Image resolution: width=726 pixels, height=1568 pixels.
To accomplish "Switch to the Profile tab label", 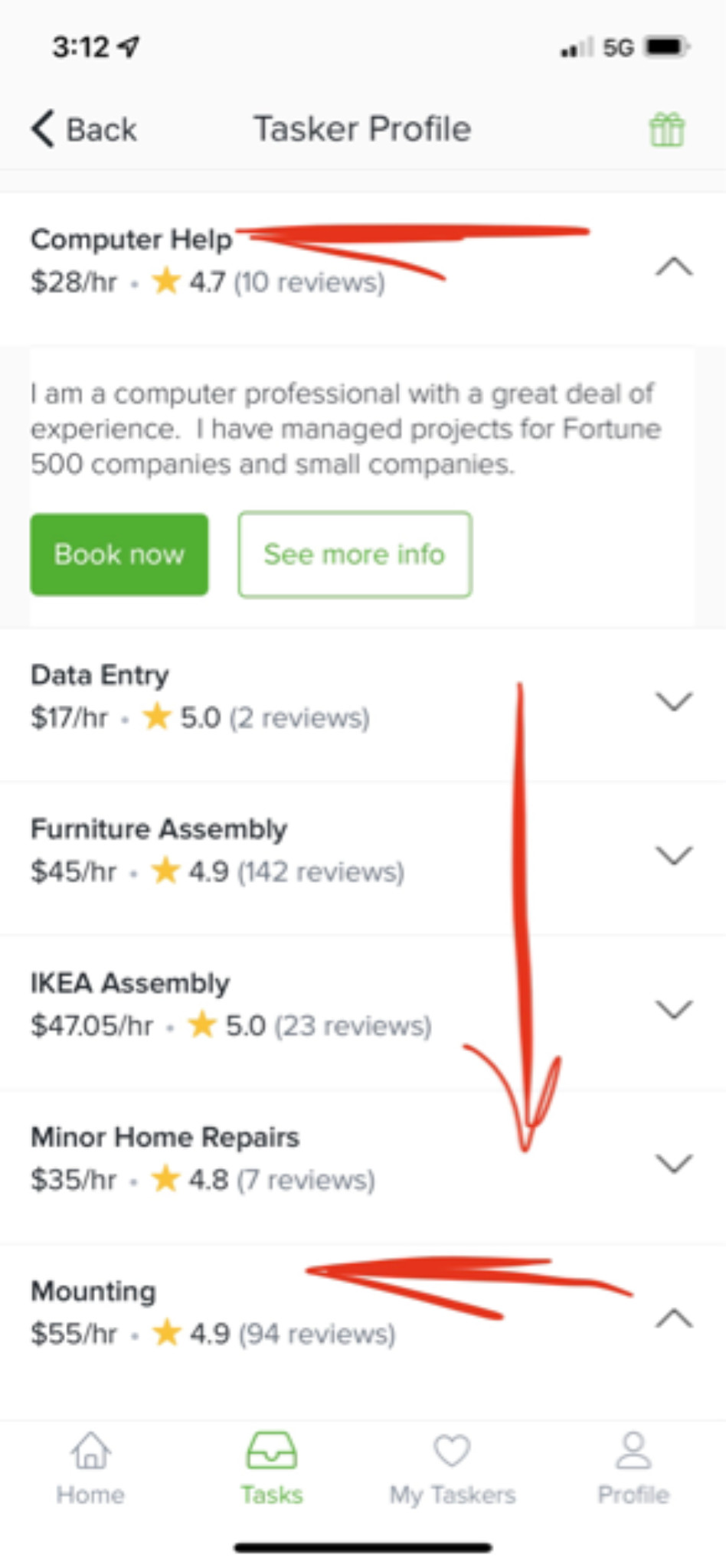I will tap(633, 1494).
